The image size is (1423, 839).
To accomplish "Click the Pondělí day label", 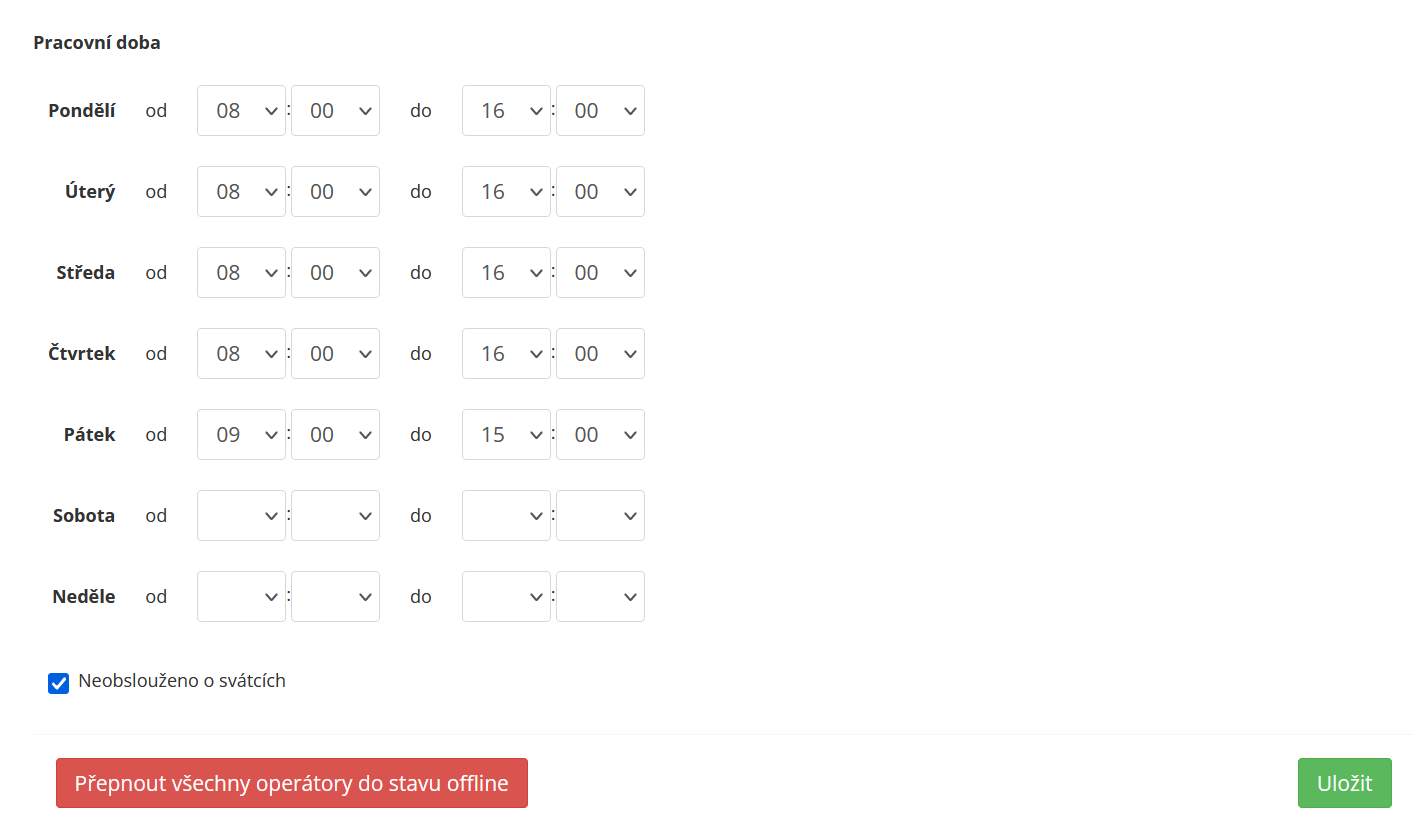I will pos(82,111).
